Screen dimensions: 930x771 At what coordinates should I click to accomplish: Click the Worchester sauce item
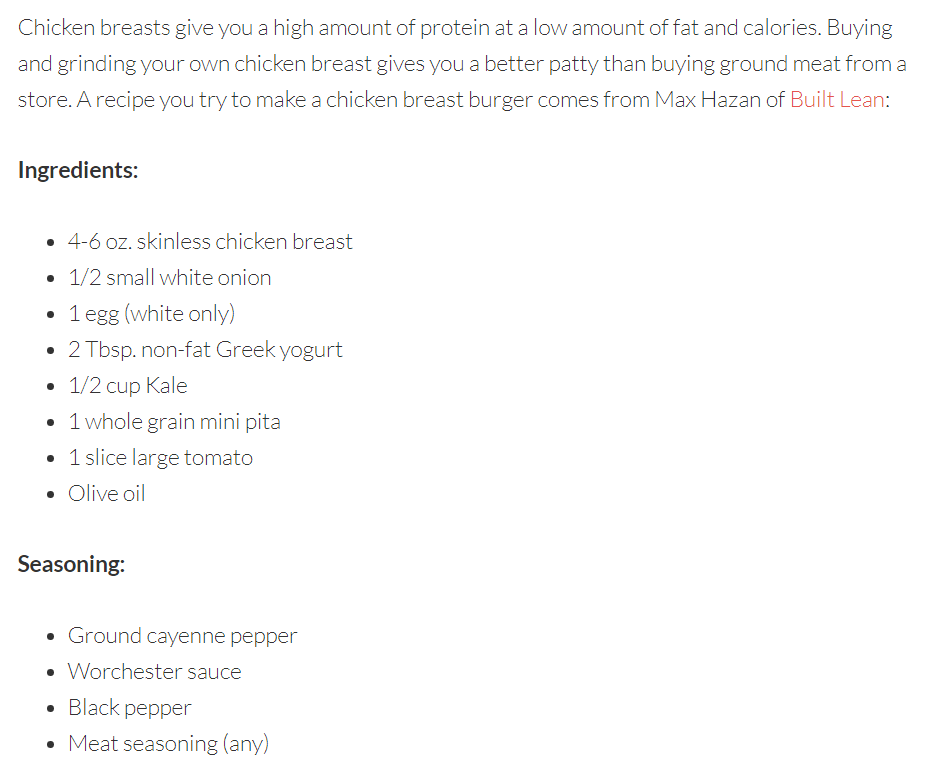click(154, 672)
